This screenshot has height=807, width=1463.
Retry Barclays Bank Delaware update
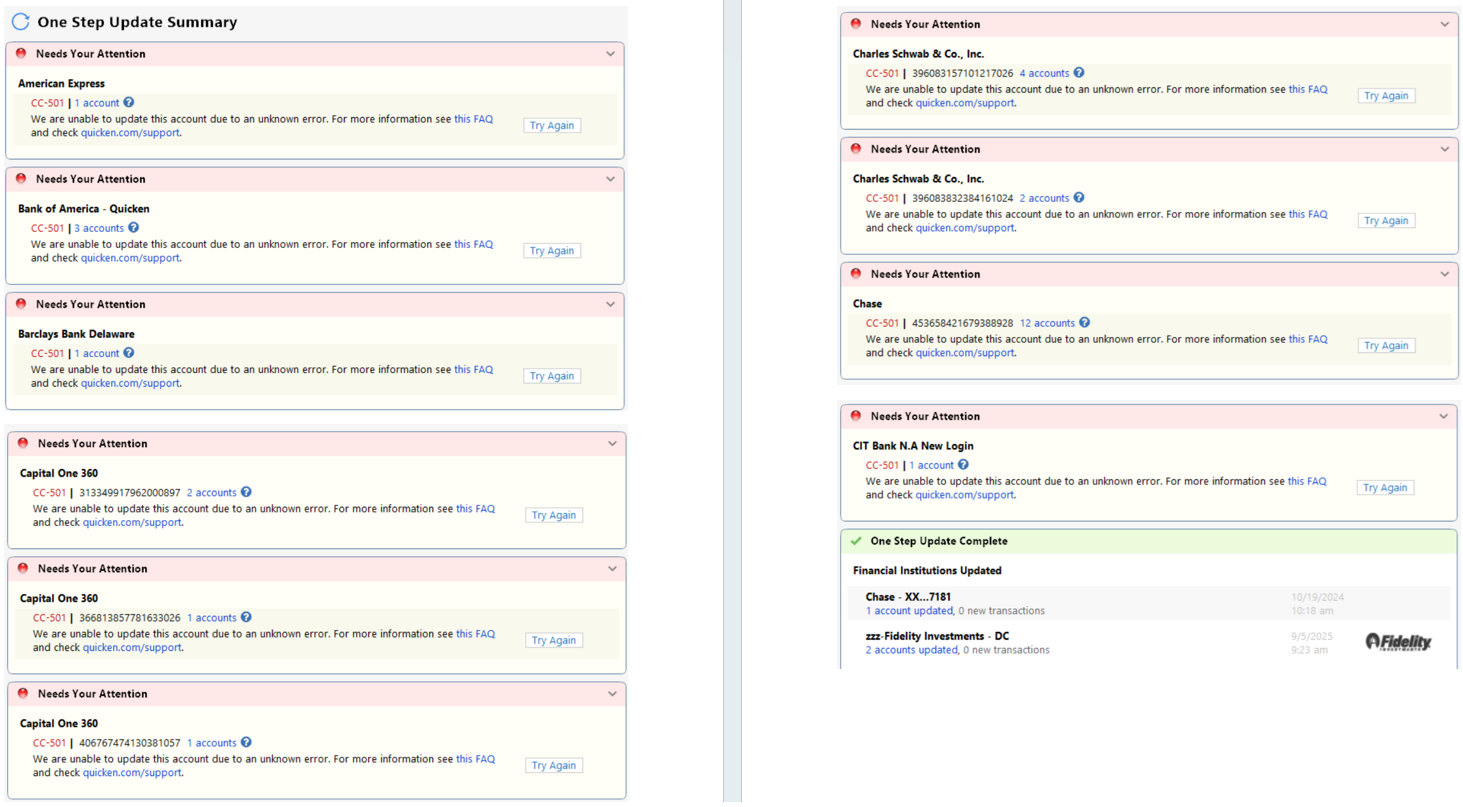(552, 375)
